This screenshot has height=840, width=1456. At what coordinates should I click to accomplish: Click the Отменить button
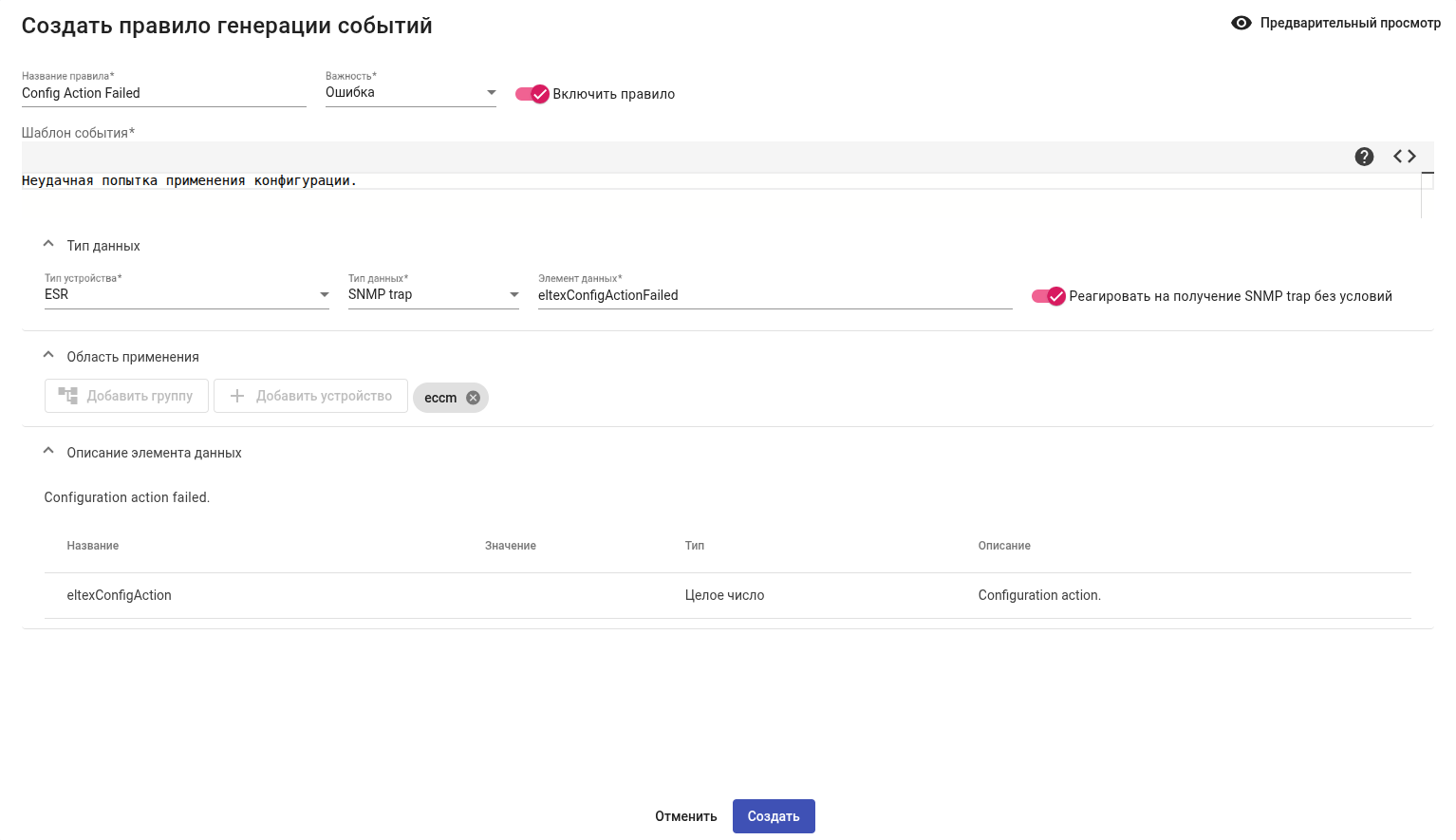(x=685, y=816)
